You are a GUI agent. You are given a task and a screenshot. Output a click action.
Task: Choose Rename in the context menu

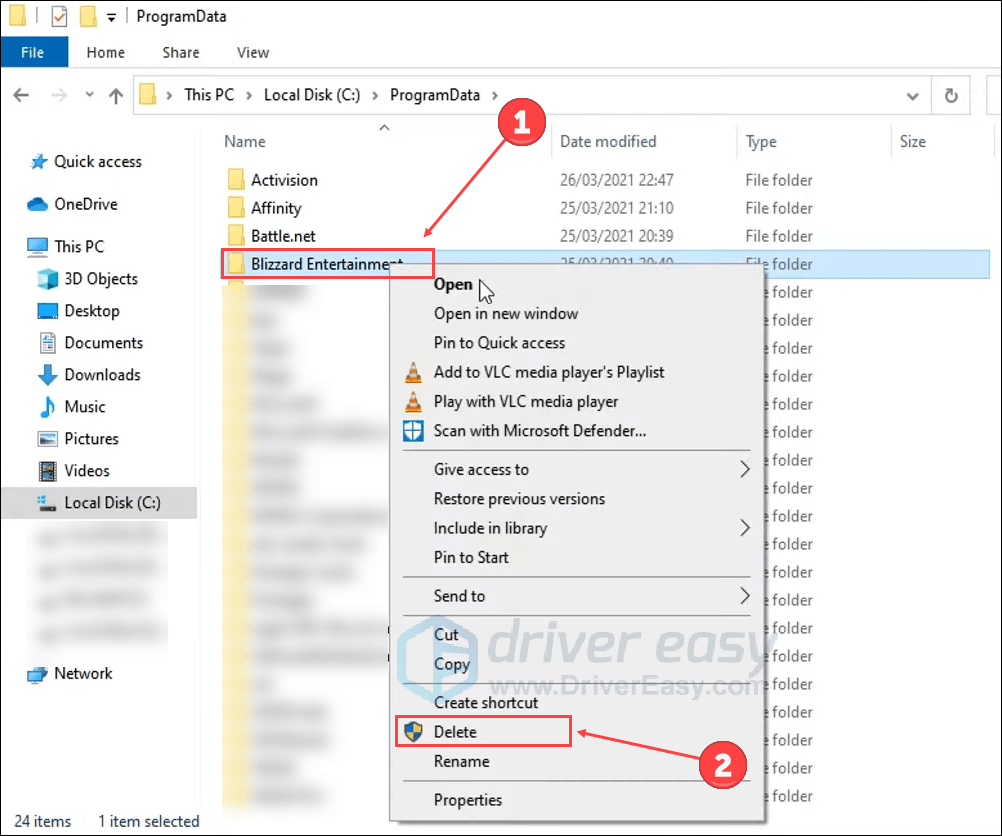(x=461, y=762)
